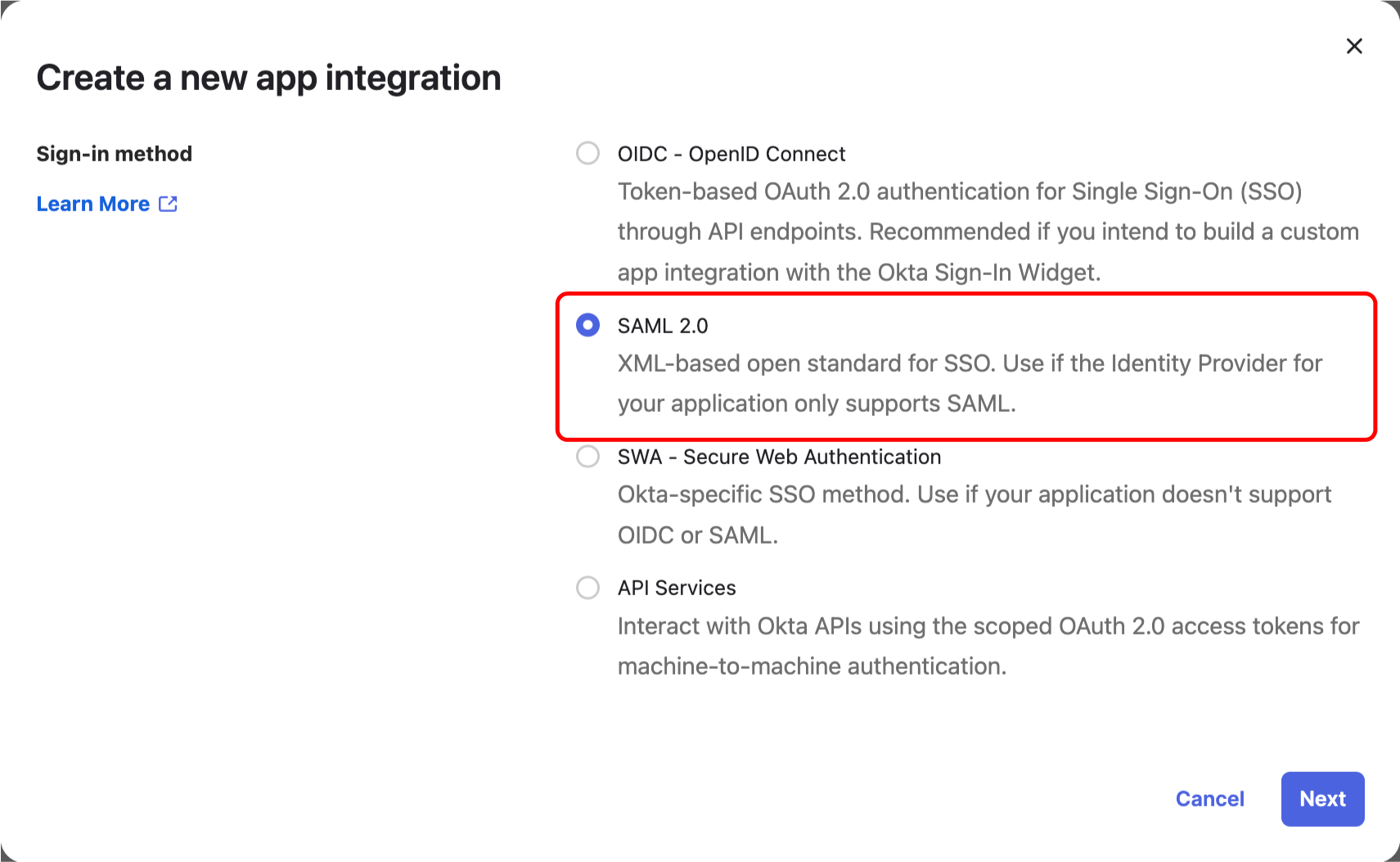Click the Okta Sign-In Widget description line
Image resolution: width=1400 pixels, height=862 pixels.
tap(859, 273)
